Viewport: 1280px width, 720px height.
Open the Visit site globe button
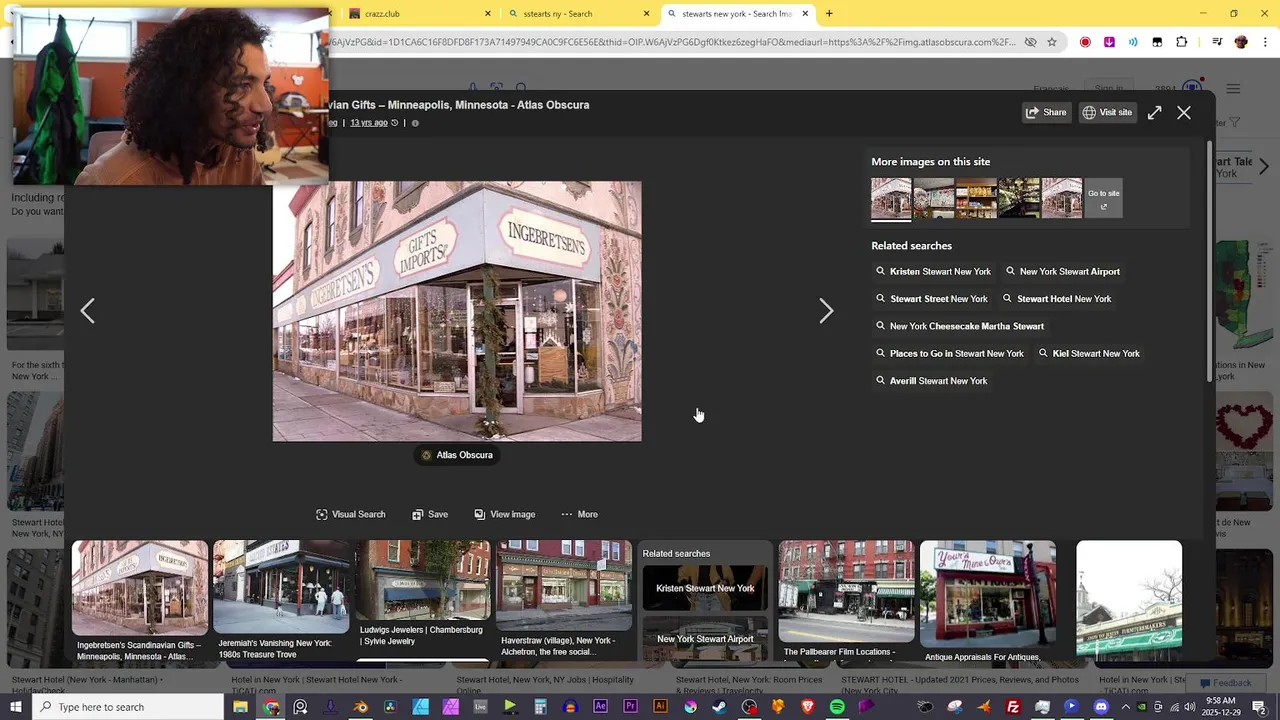[1107, 112]
